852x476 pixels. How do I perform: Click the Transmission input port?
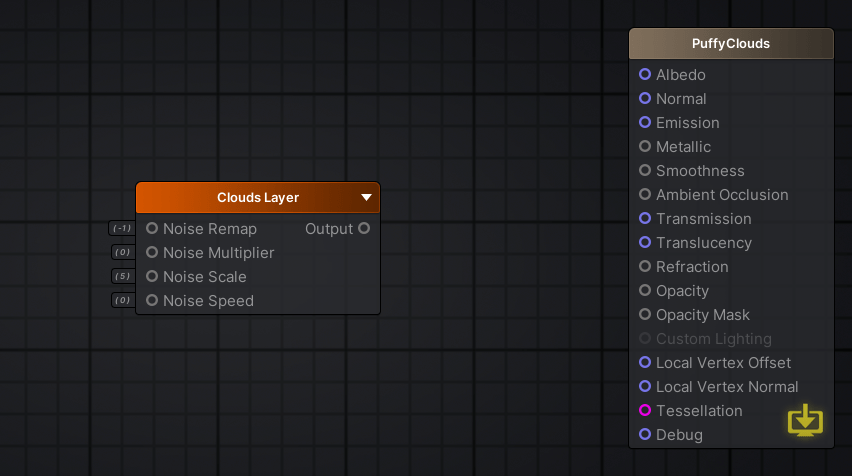(645, 219)
